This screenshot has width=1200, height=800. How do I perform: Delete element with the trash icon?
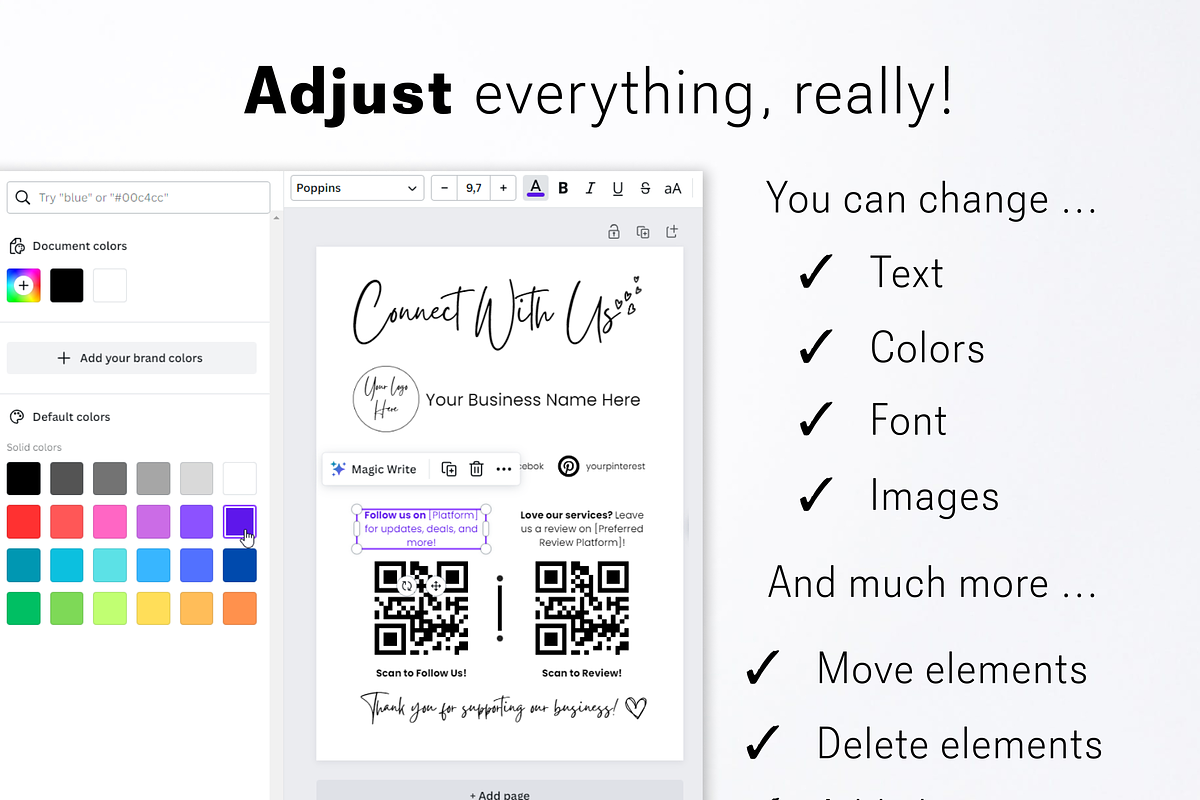coord(476,469)
